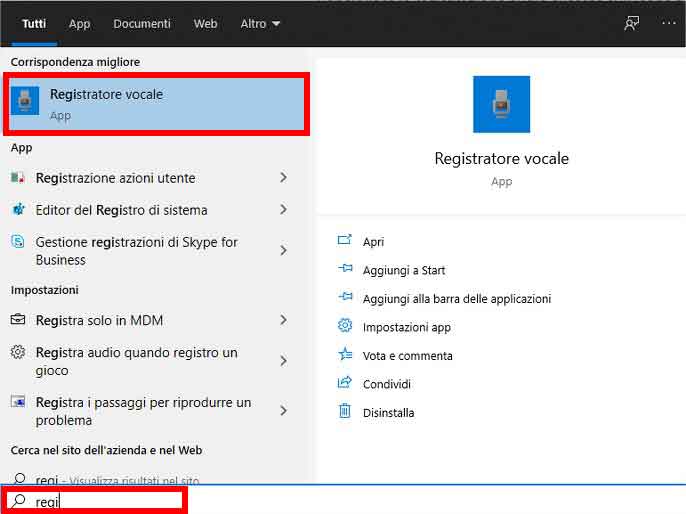Open the Altro dropdown menu

260,24
